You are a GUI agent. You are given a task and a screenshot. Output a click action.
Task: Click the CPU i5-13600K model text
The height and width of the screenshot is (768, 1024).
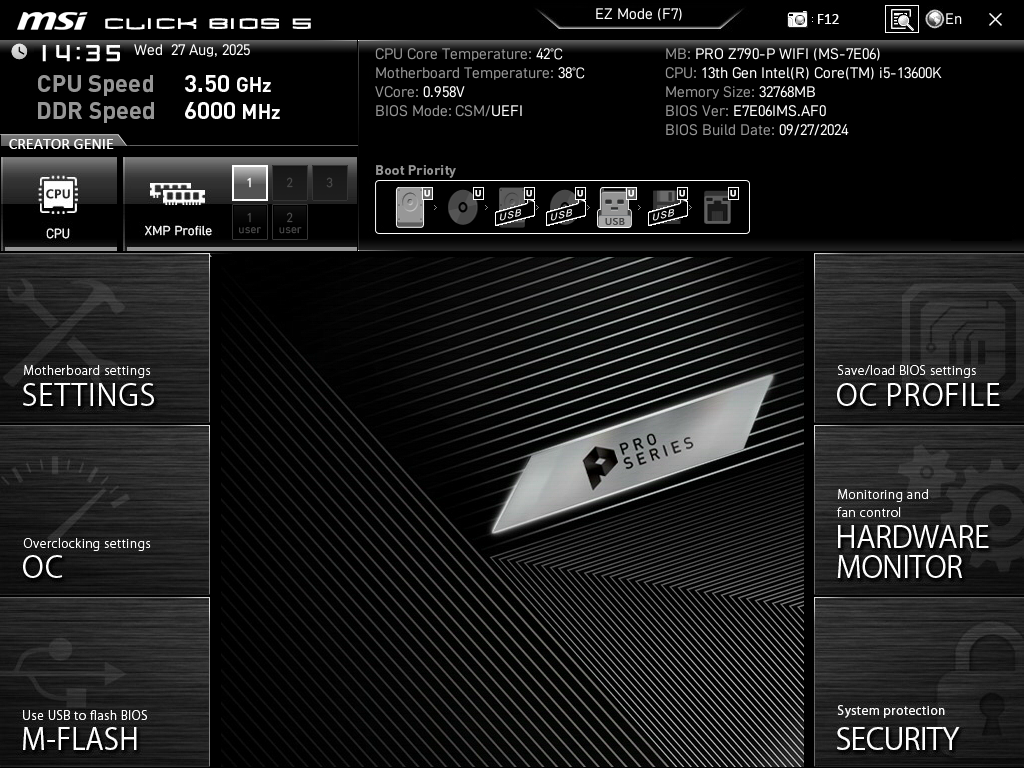[803, 73]
